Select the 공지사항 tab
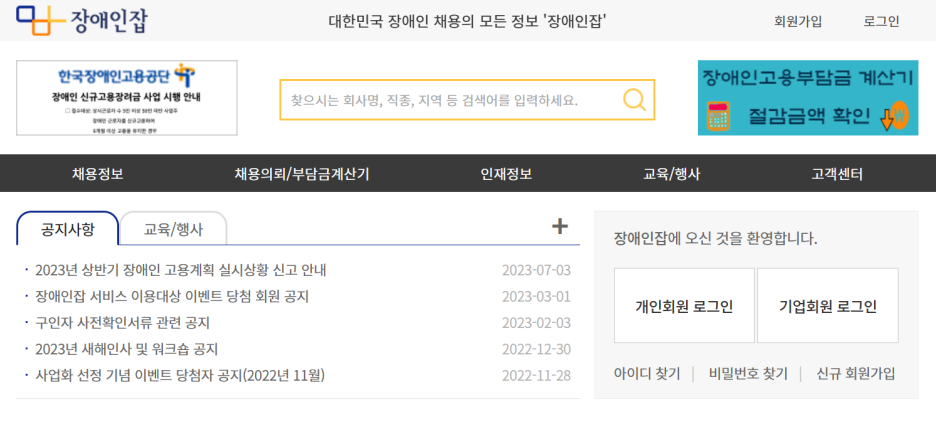The image size is (936, 424). click(67, 229)
